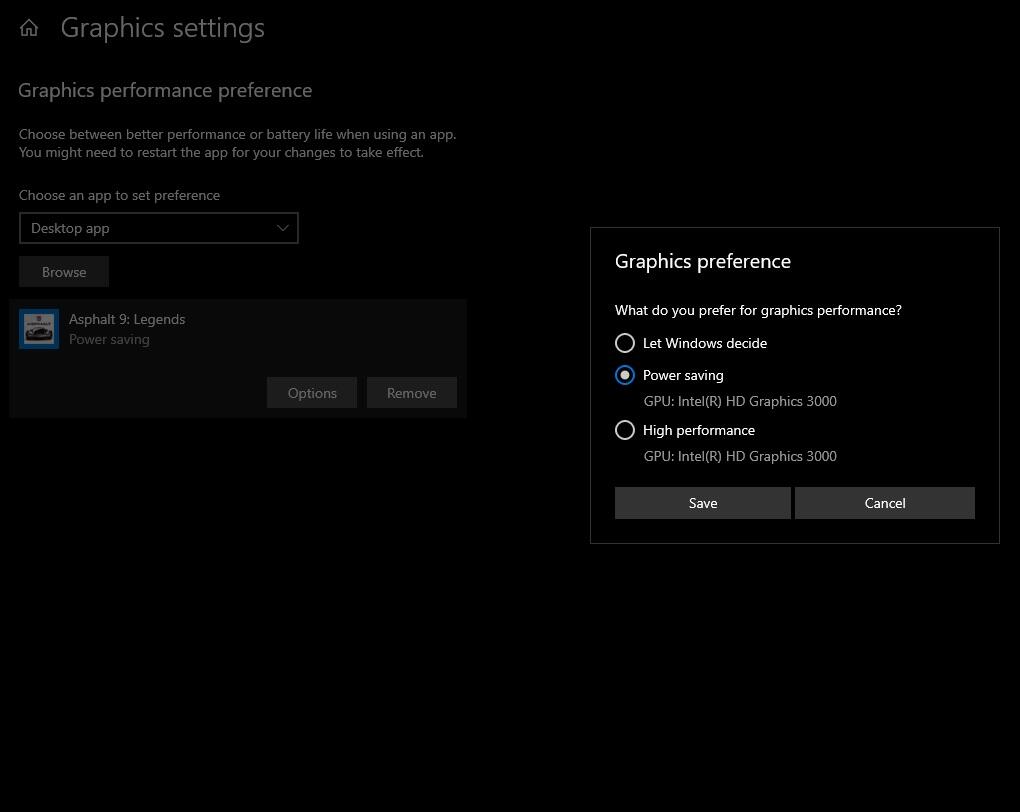
Task: Open the Desktop app dropdown
Action: 159,228
